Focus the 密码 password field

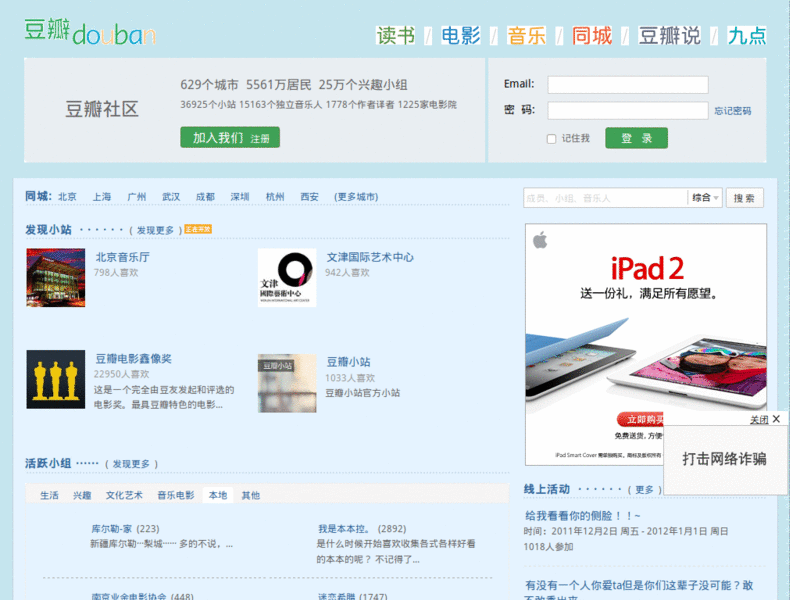(628, 110)
